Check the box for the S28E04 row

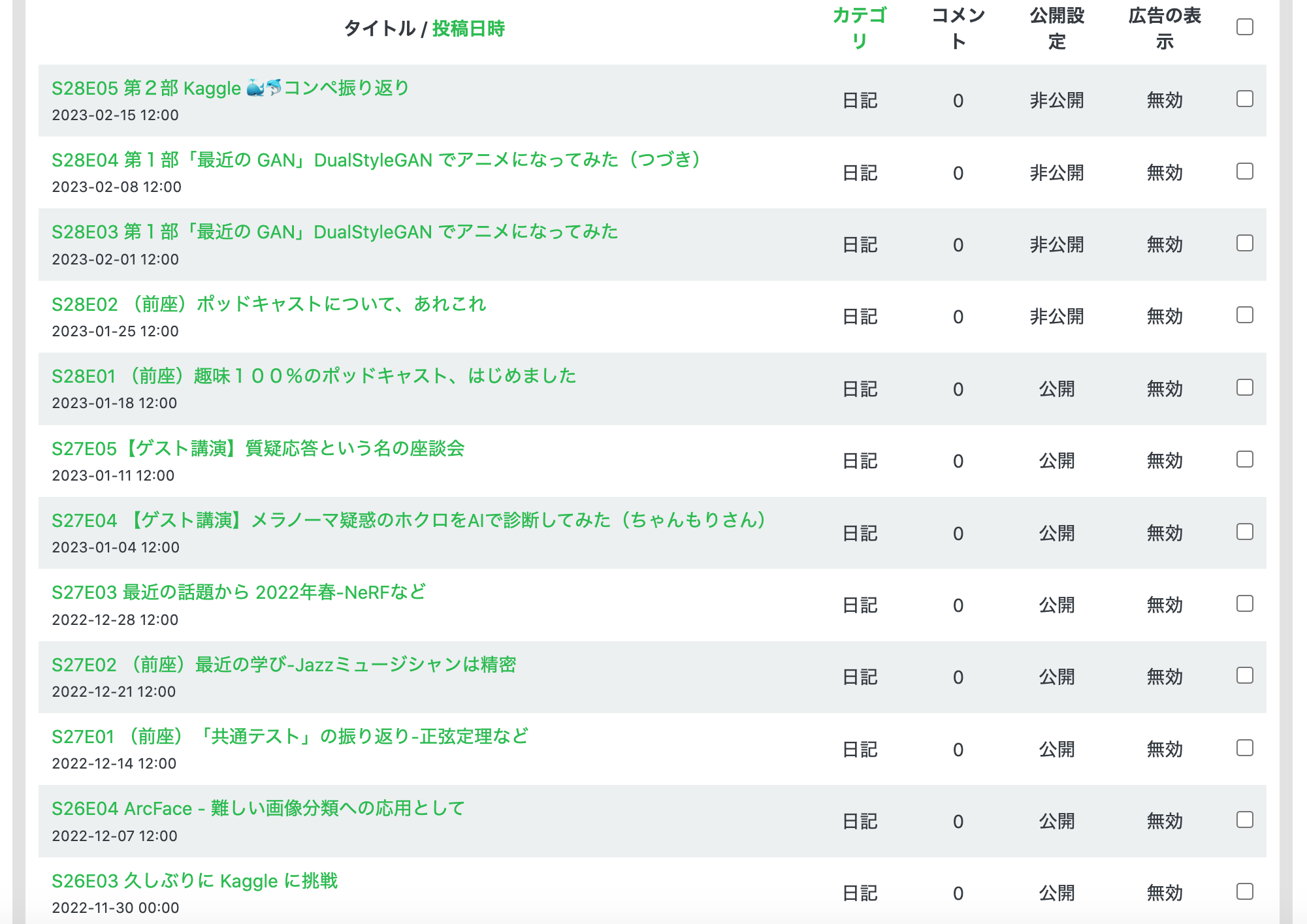(x=1244, y=171)
